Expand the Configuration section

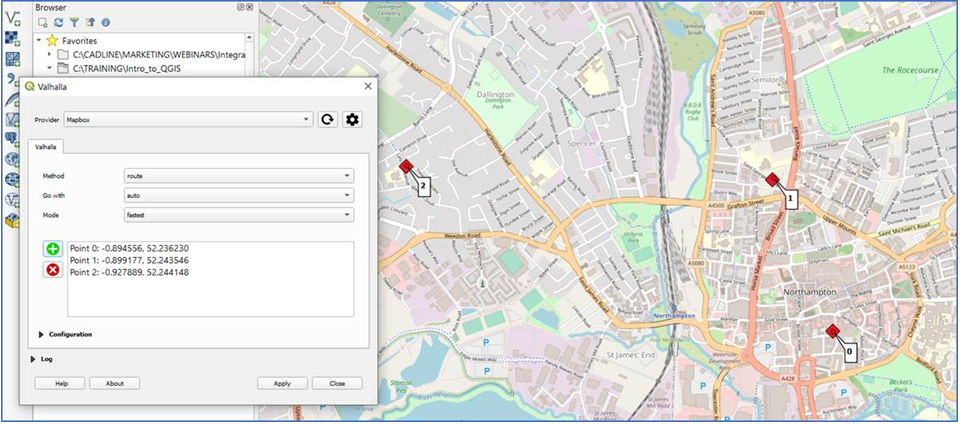click(x=41, y=334)
